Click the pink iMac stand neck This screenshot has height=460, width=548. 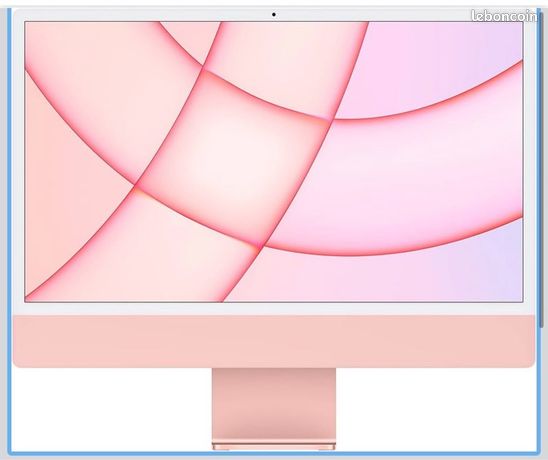pos(274,405)
